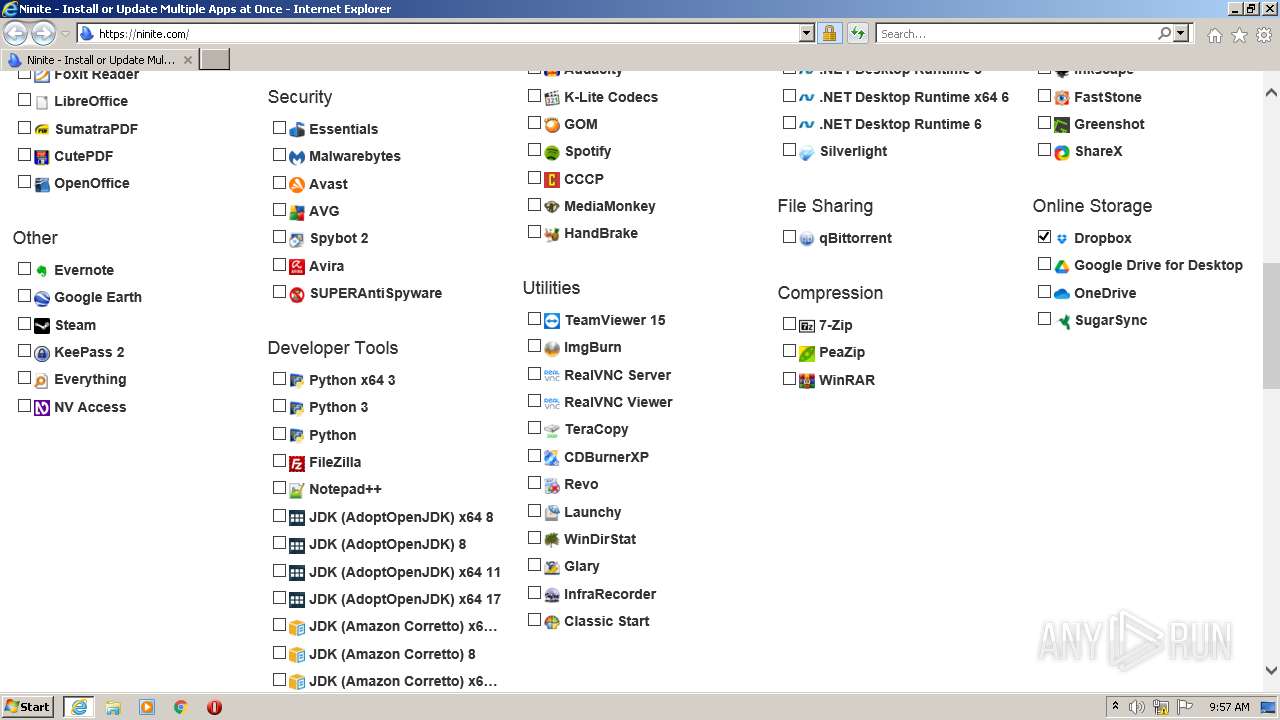
Task: Click the ShareX icon
Action: coord(1062,152)
